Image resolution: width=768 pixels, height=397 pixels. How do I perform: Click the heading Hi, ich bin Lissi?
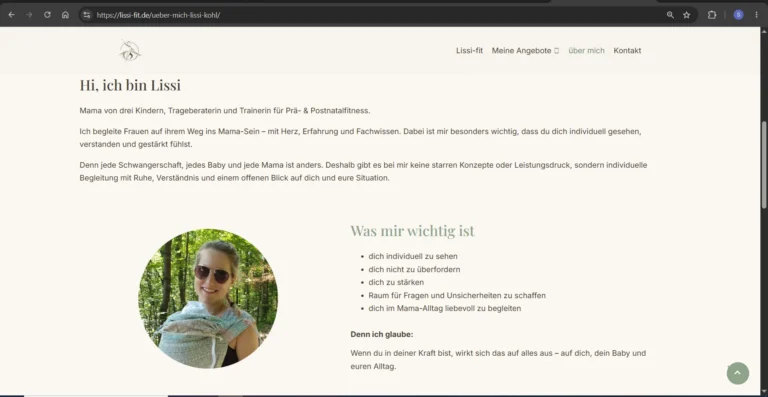(130, 85)
